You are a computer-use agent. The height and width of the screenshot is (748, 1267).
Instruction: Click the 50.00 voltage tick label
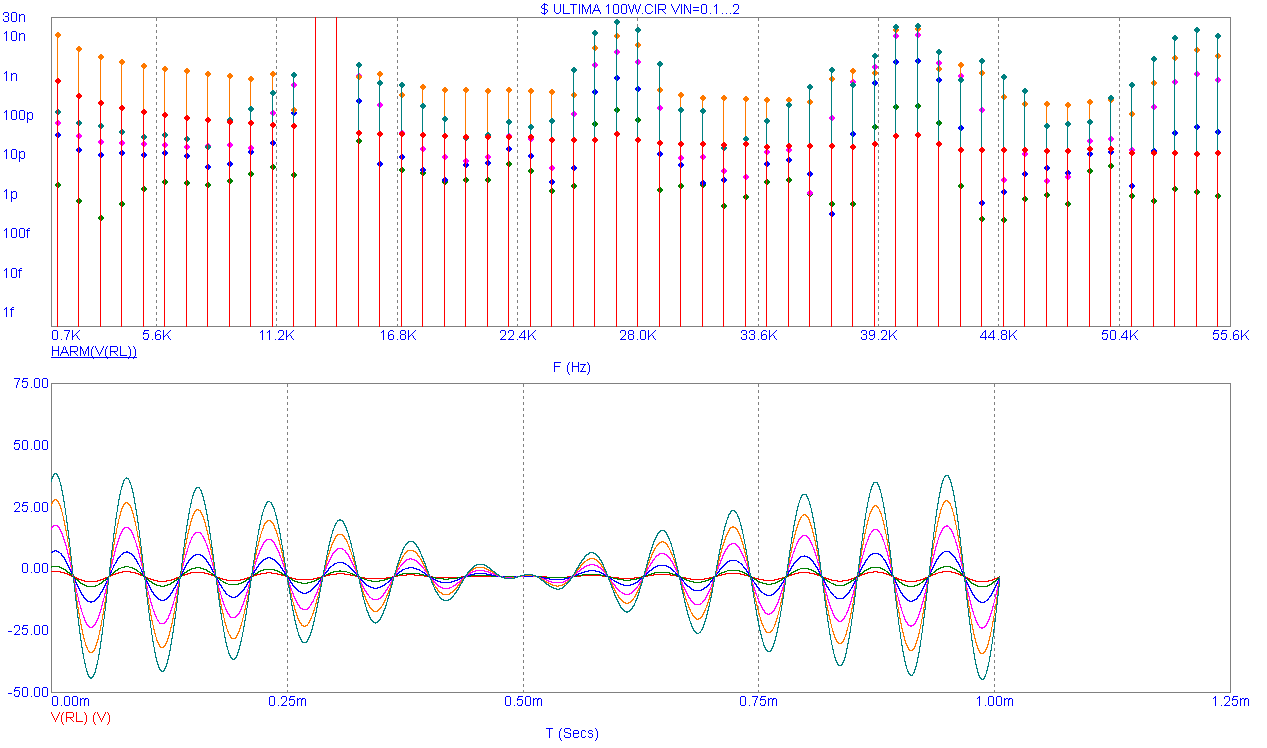(33, 445)
